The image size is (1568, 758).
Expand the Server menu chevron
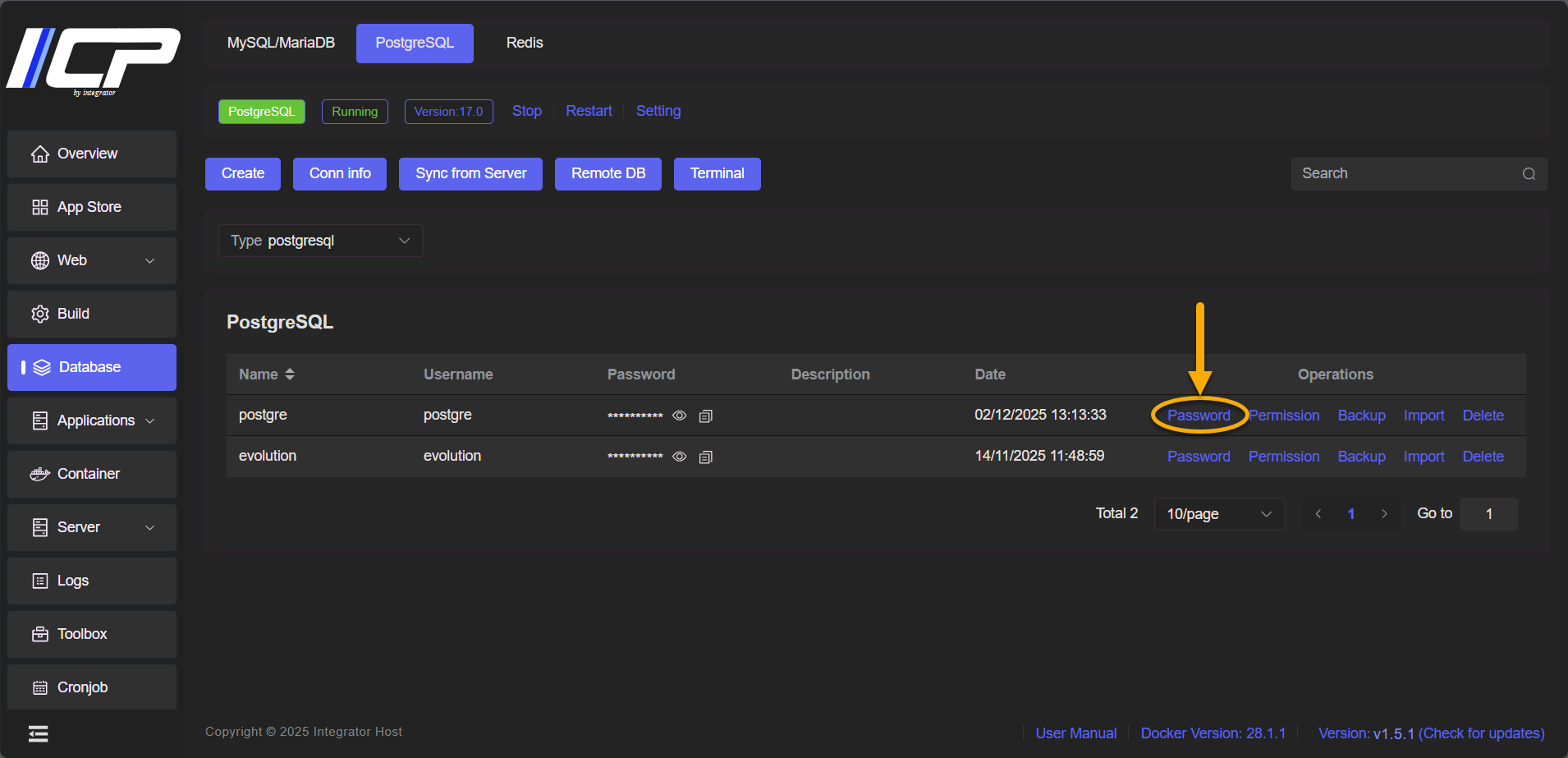tap(149, 528)
